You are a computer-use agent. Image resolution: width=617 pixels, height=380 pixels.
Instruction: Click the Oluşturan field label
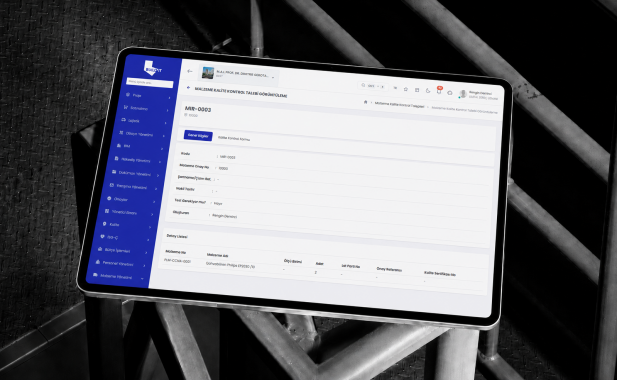click(181, 212)
